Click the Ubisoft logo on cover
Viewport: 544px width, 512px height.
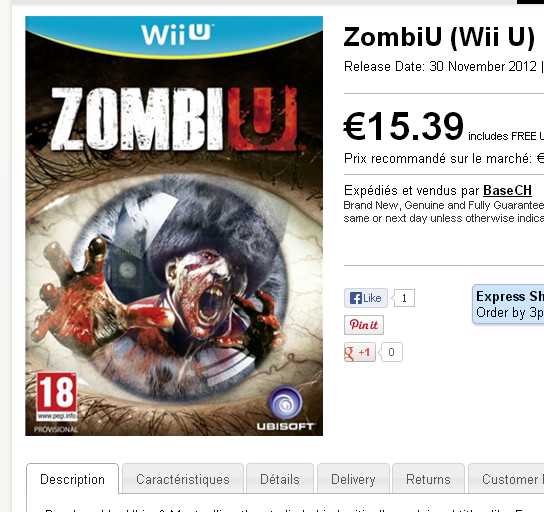(285, 409)
